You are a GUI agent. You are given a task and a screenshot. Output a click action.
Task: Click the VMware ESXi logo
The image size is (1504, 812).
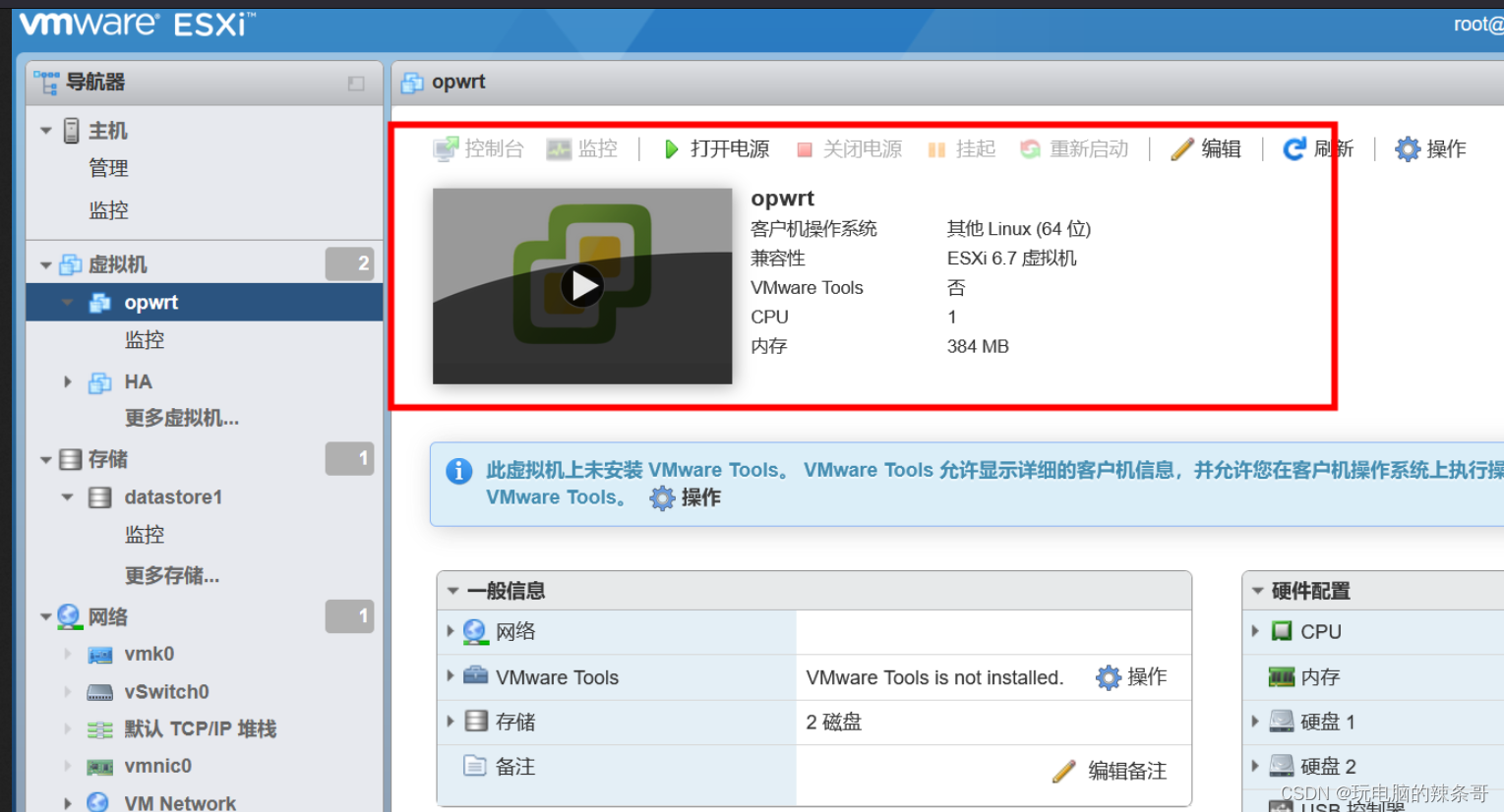coord(137,25)
